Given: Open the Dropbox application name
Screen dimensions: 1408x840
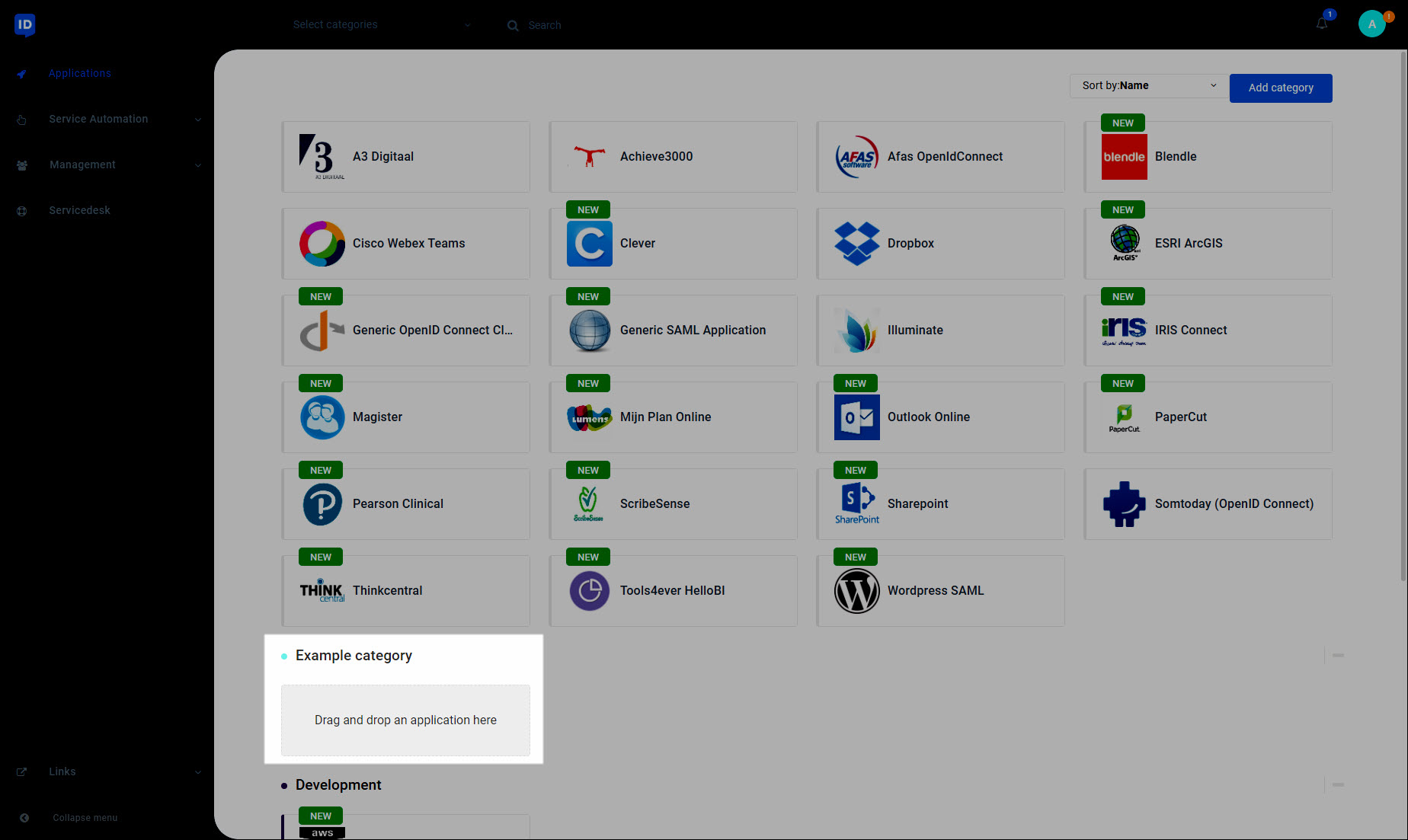Looking at the screenshot, I should pyautogui.click(x=910, y=244).
